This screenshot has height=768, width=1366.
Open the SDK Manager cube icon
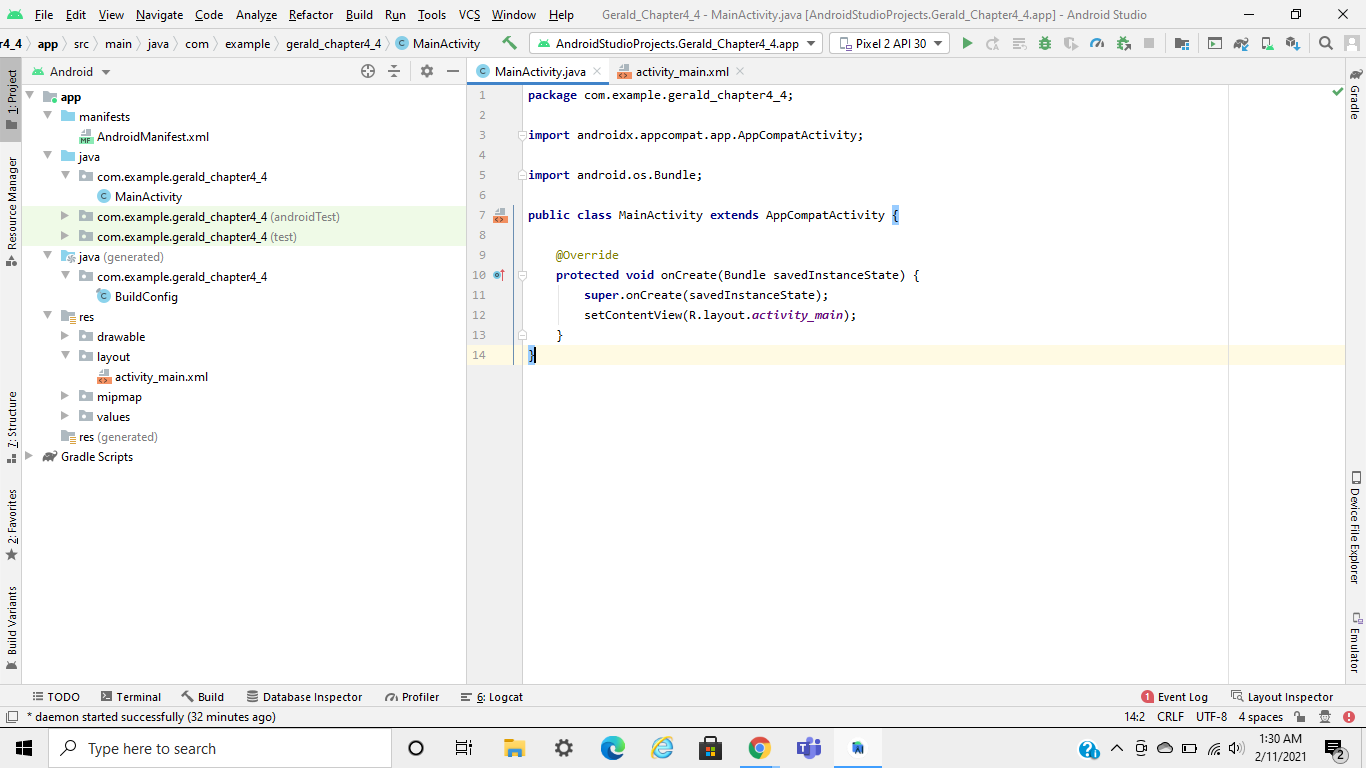pyautogui.click(x=1293, y=44)
